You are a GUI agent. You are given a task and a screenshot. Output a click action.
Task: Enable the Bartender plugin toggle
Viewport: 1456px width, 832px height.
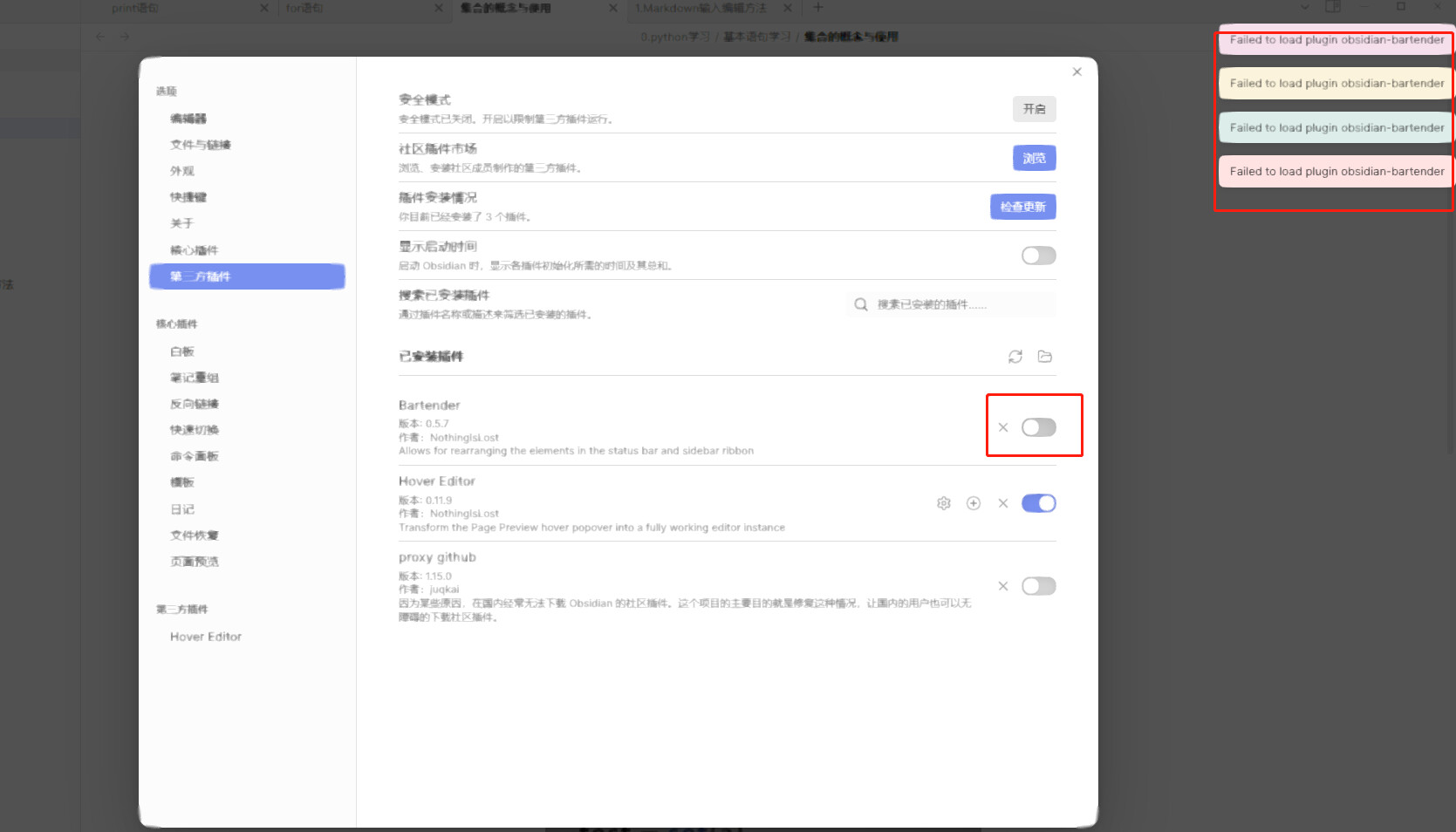(x=1038, y=427)
